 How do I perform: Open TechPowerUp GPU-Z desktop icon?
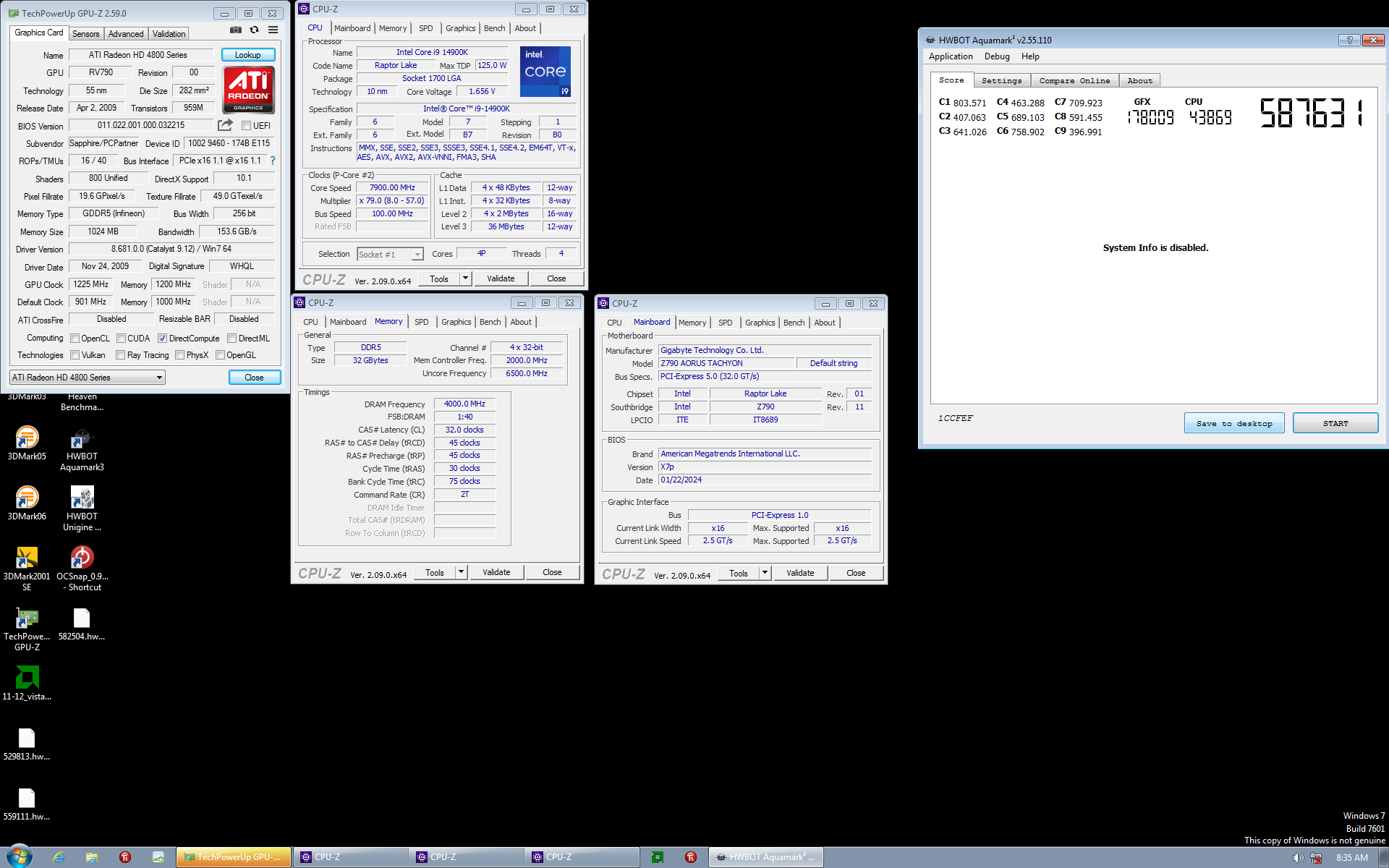[27, 629]
